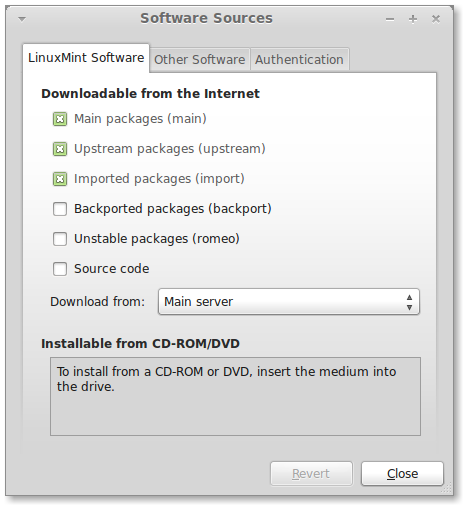Click the Backported packages (backport) label text
Viewport: 463px width, 505px height.
pyautogui.click(x=173, y=209)
